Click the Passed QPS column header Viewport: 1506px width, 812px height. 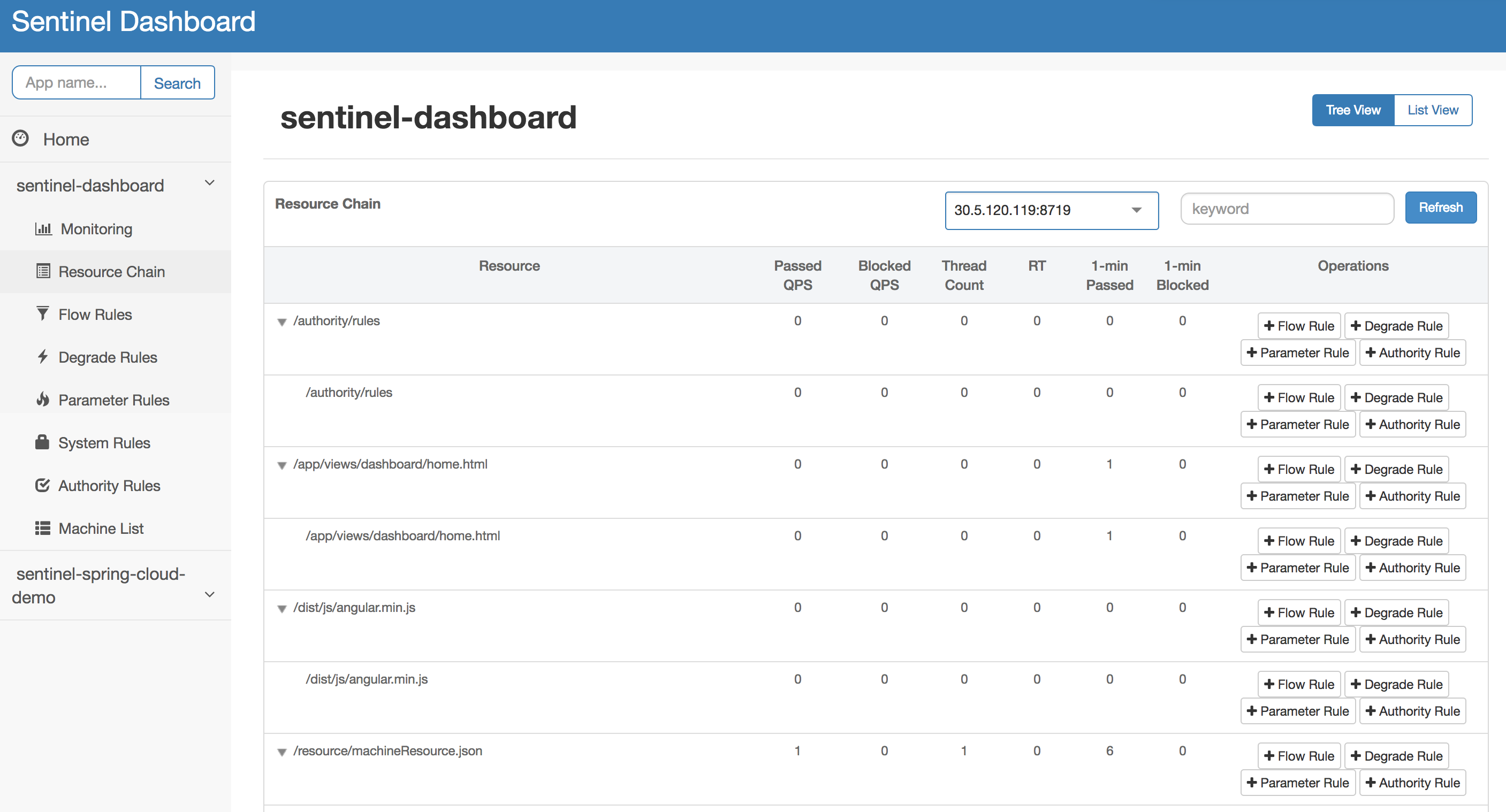click(x=797, y=275)
